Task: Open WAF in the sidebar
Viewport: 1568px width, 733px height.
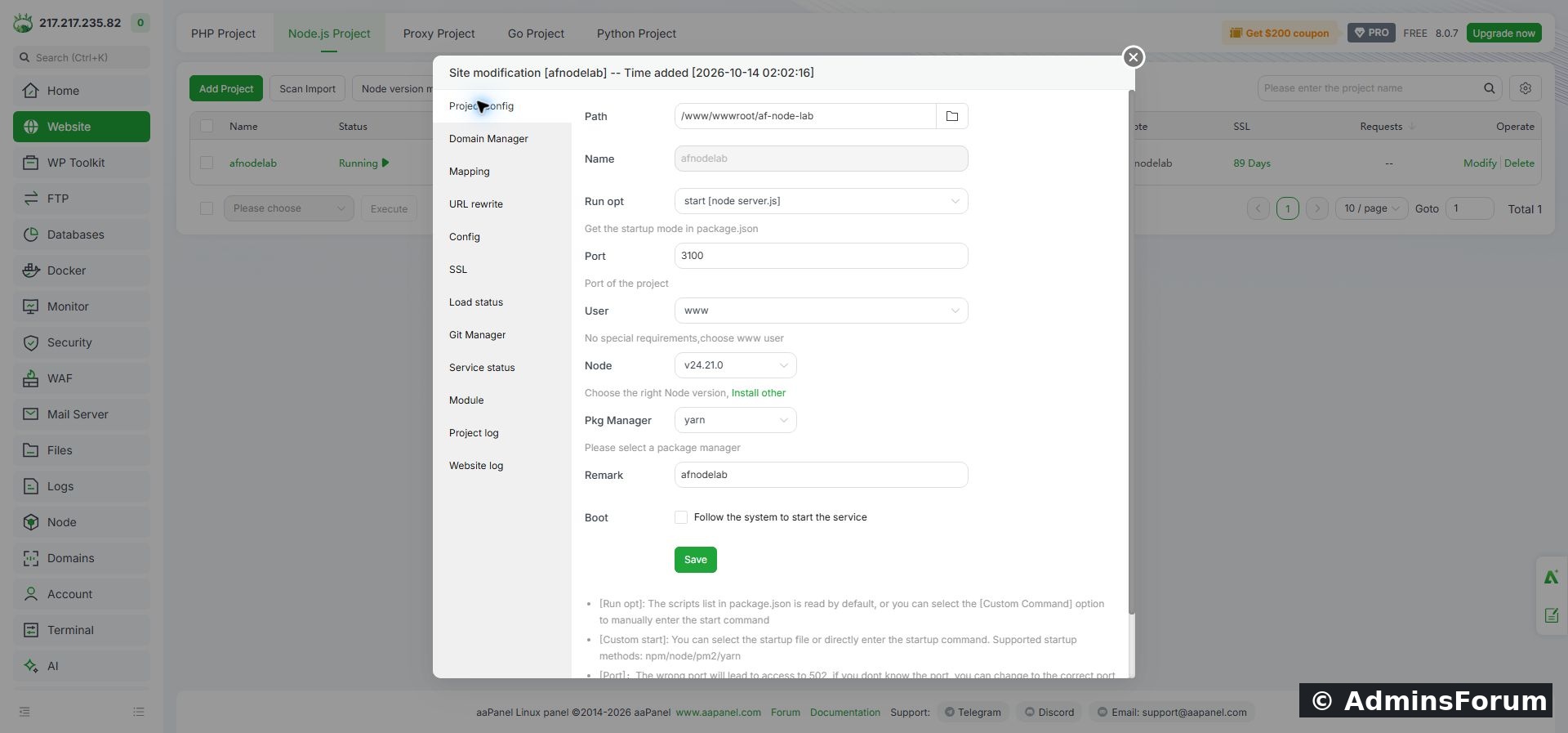Action: (x=82, y=378)
